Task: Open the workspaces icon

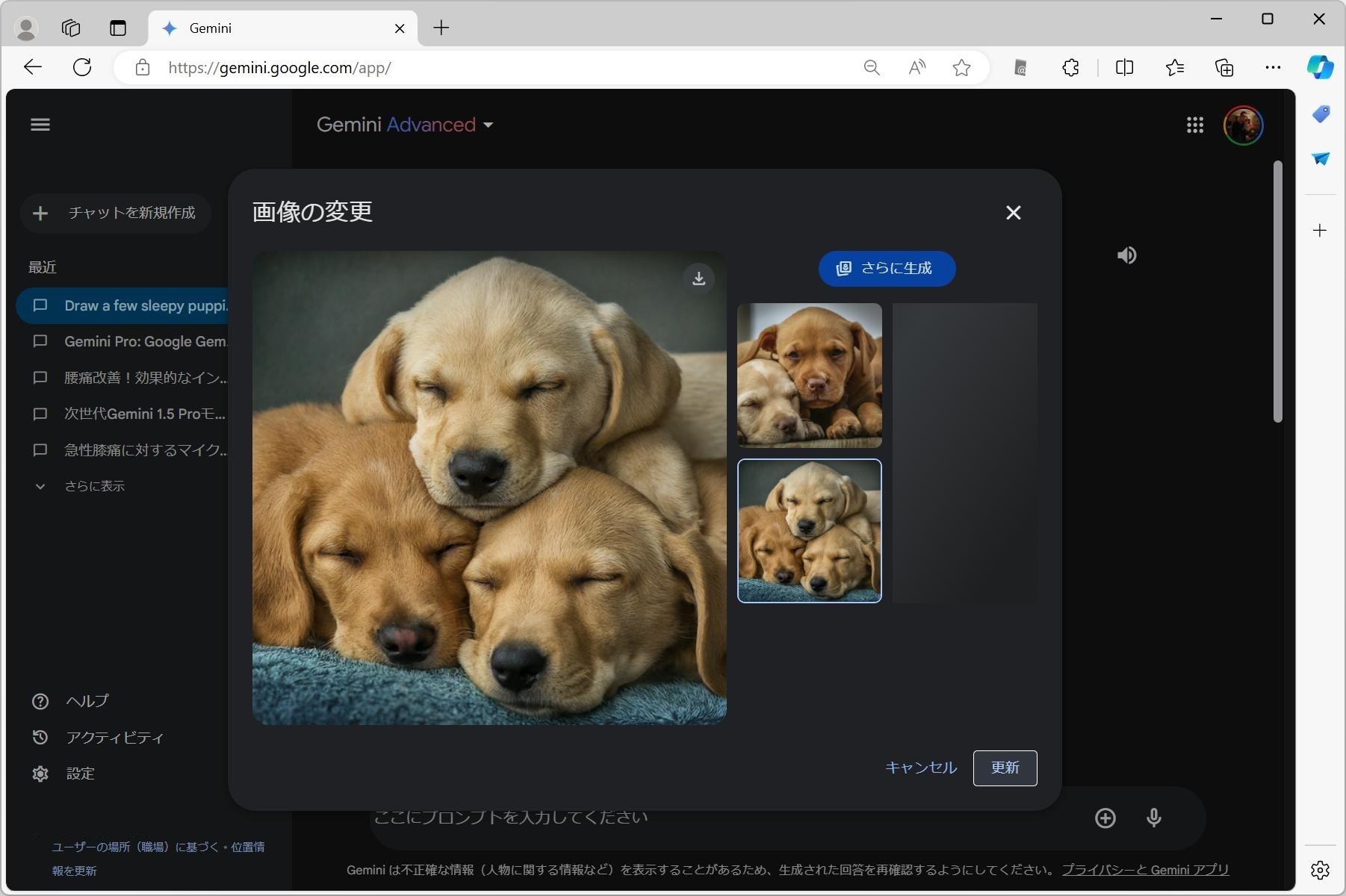Action: [71, 28]
